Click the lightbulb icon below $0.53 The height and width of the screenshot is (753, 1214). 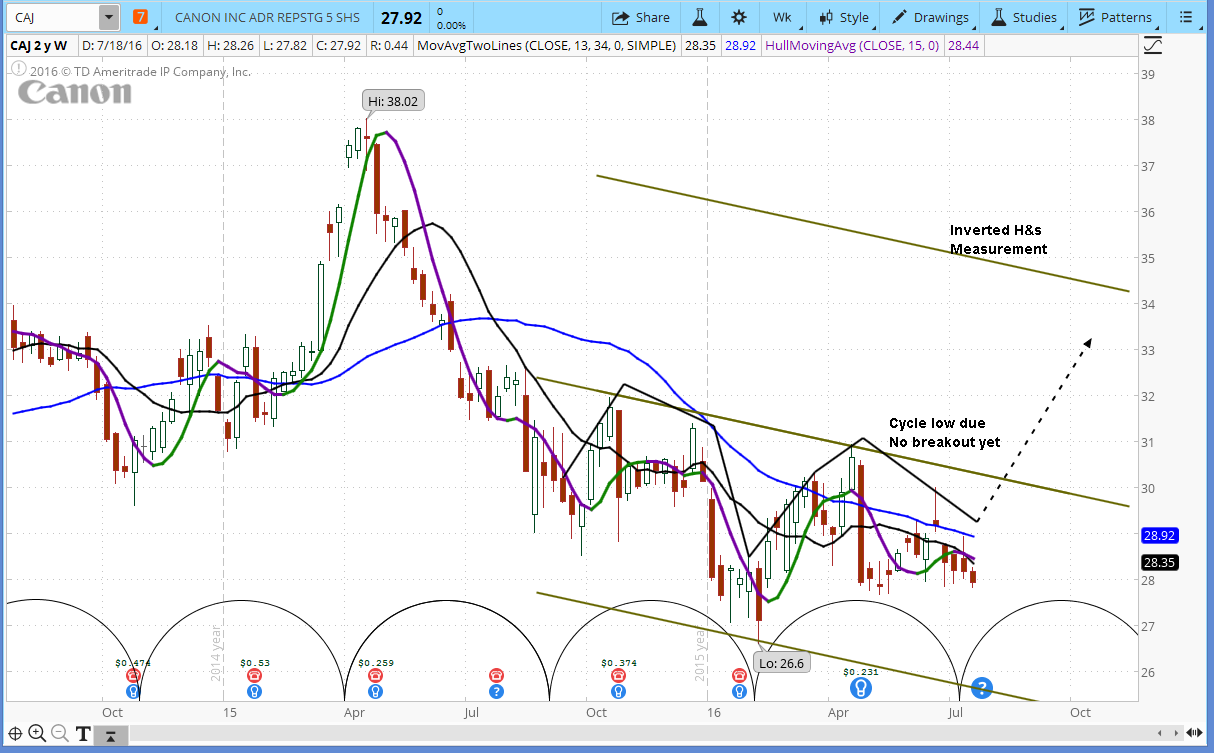255,691
